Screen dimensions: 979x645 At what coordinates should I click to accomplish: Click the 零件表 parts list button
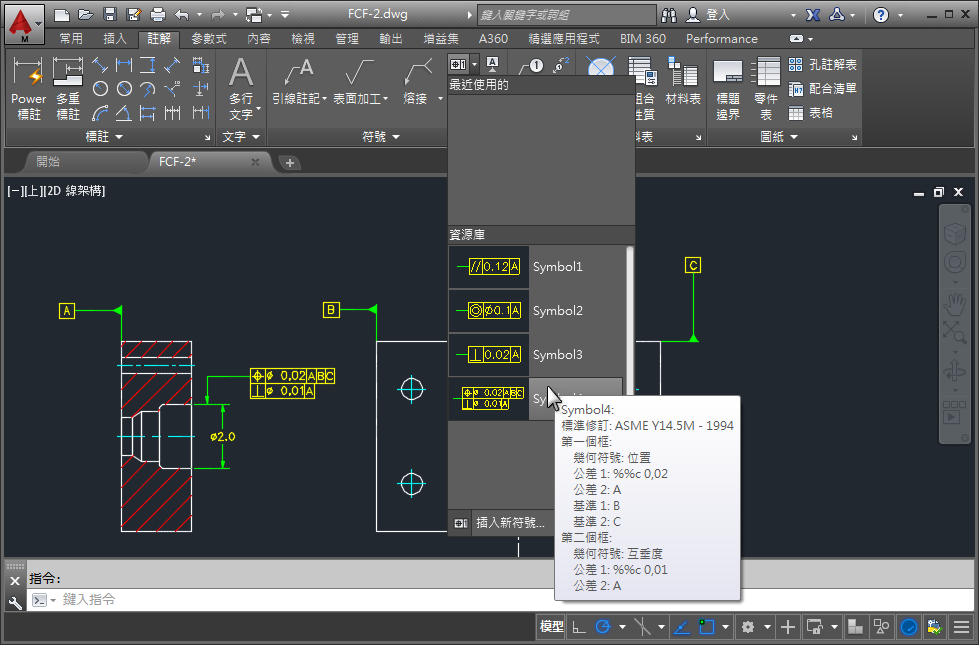[765, 88]
